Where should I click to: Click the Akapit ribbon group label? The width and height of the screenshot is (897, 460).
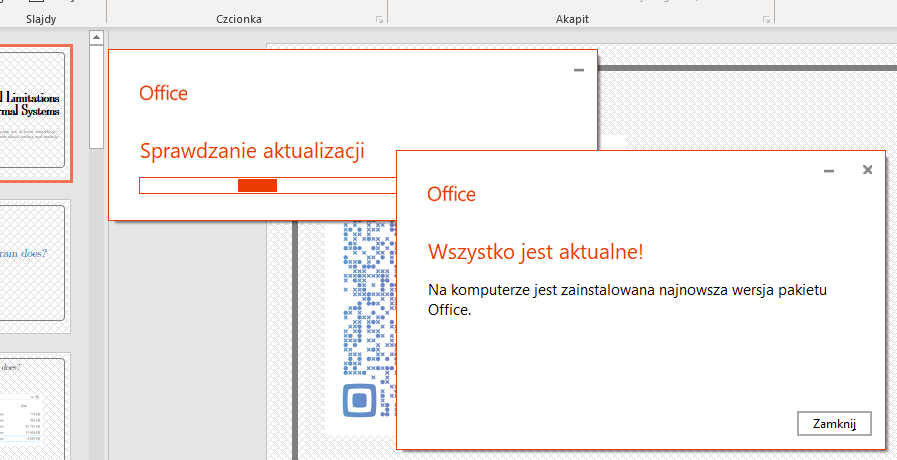(572, 19)
